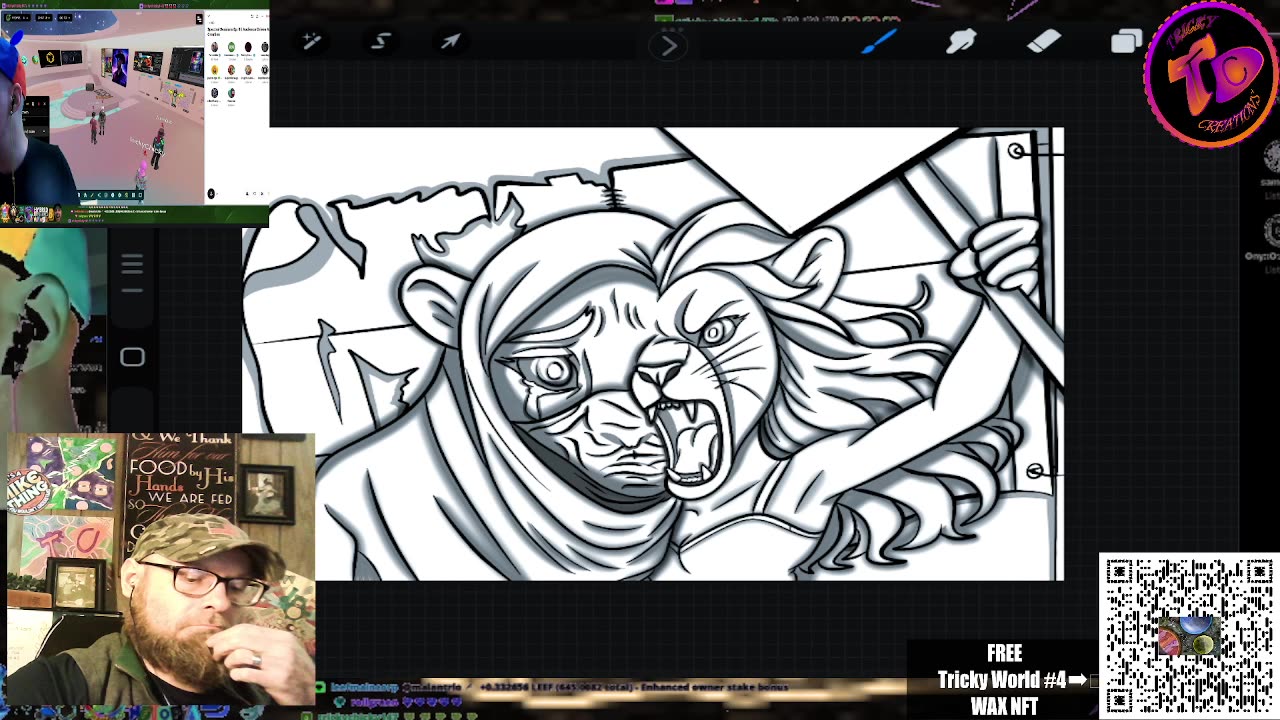Click the Tricky Creations TC logo
The height and width of the screenshot is (720, 1280).
1210,76
